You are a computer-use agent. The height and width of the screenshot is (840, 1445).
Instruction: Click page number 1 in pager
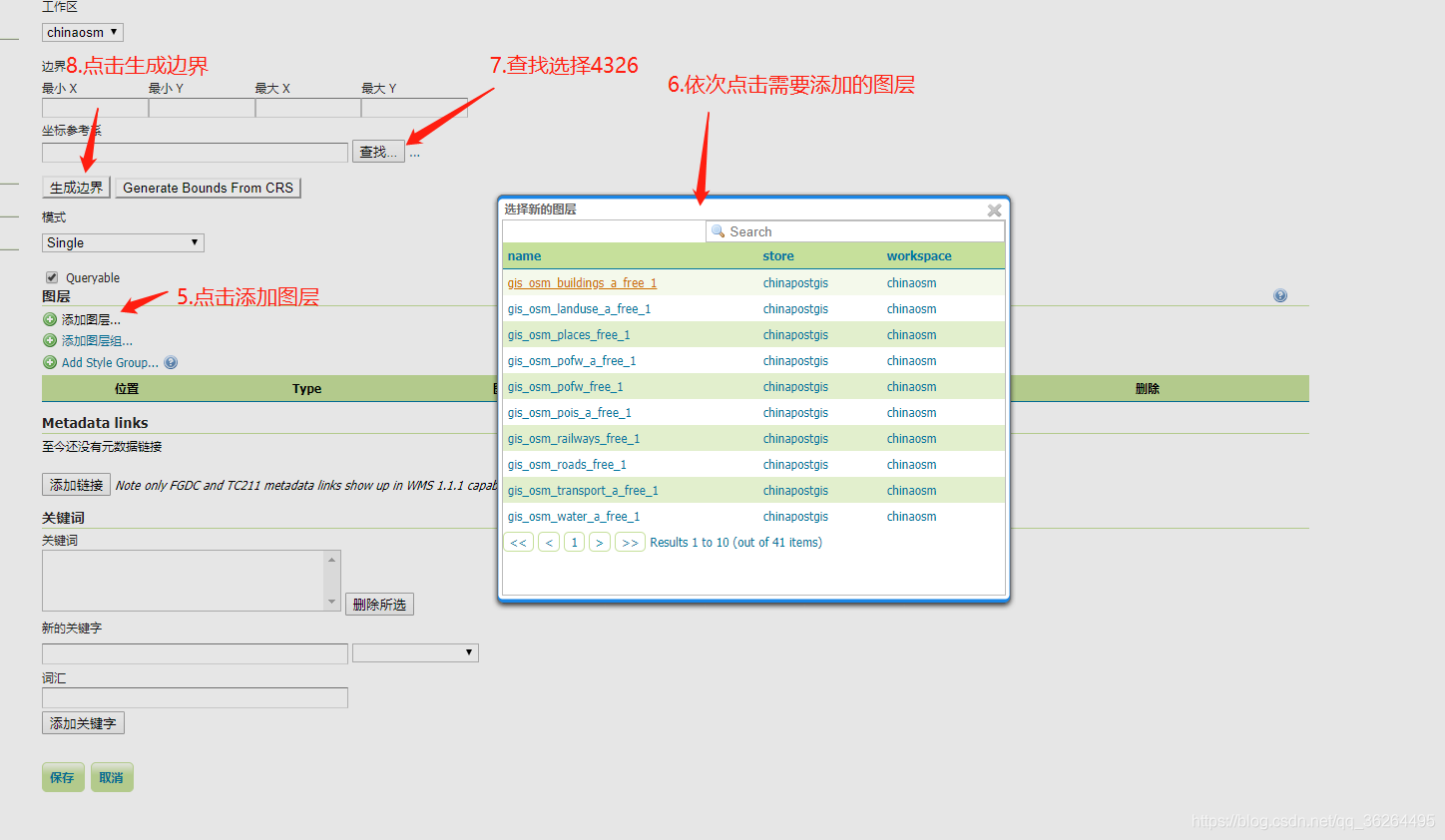pyautogui.click(x=574, y=542)
